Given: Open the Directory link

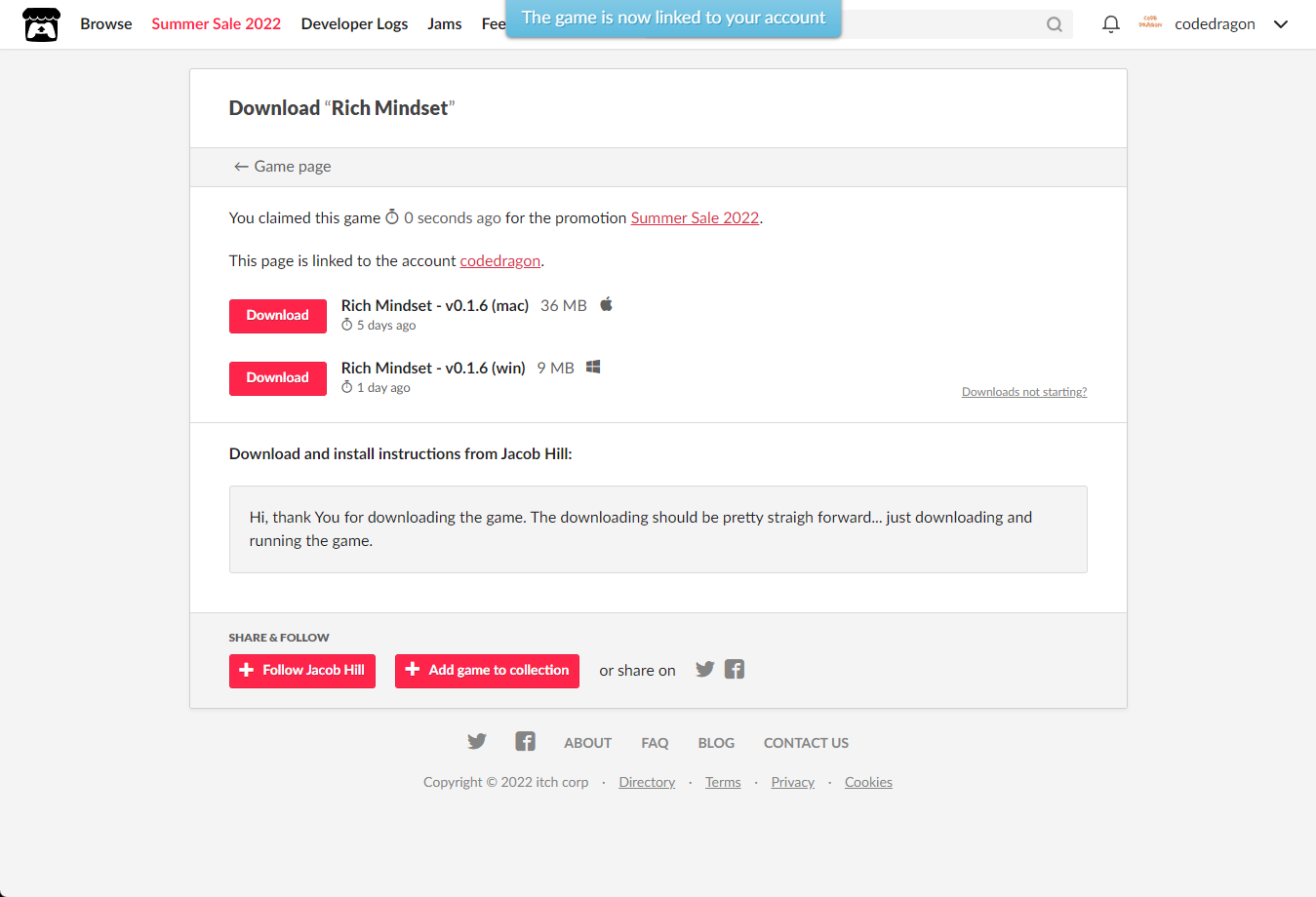Looking at the screenshot, I should pyautogui.click(x=647, y=783).
